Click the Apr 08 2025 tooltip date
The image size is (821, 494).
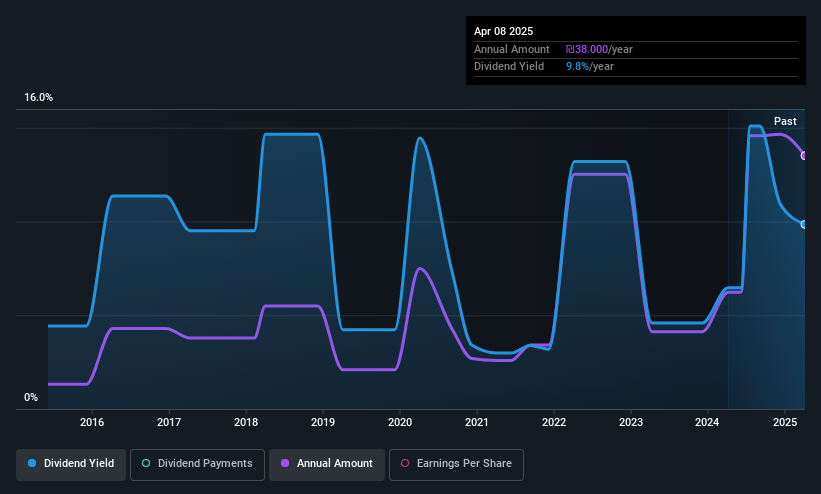point(503,31)
